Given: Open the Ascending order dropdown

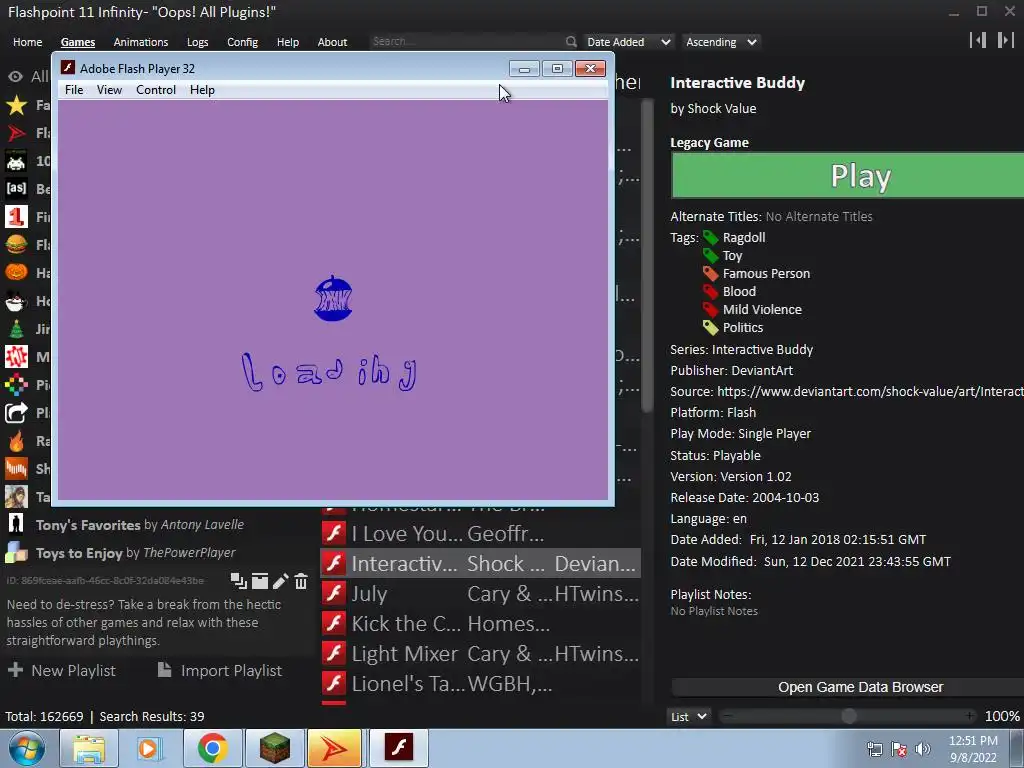Looking at the screenshot, I should [721, 42].
